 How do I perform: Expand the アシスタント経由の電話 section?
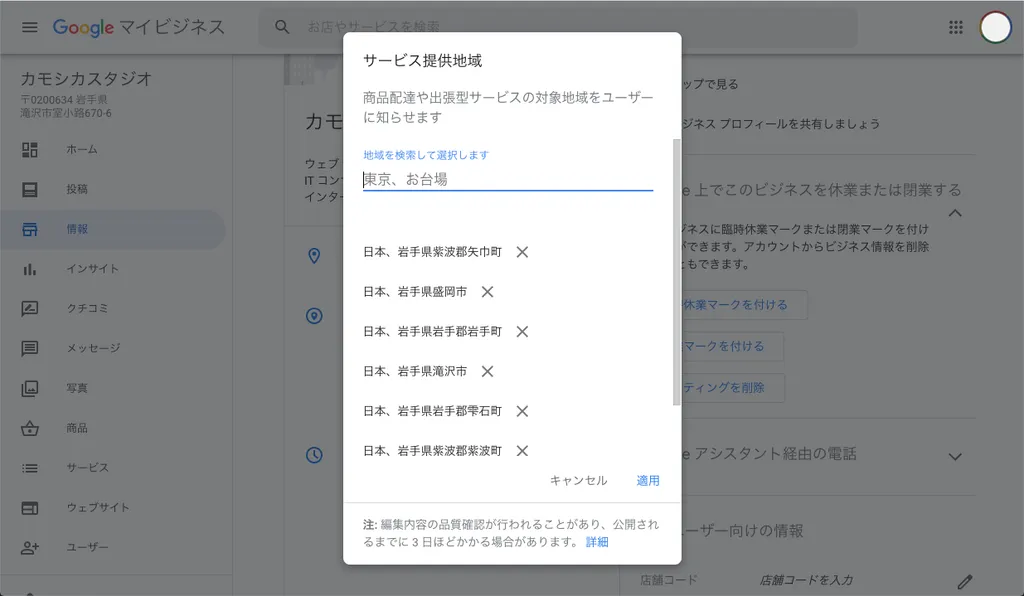pyautogui.click(x=955, y=456)
